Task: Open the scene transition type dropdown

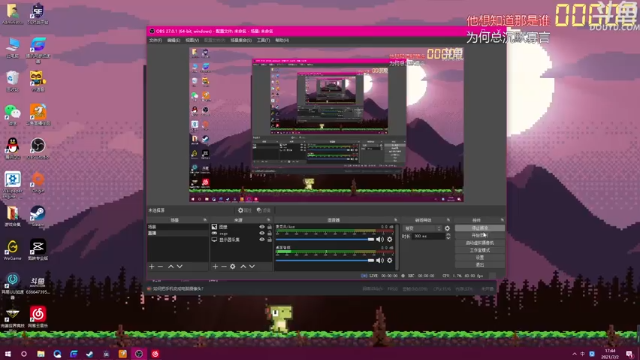Action: pyautogui.click(x=422, y=229)
